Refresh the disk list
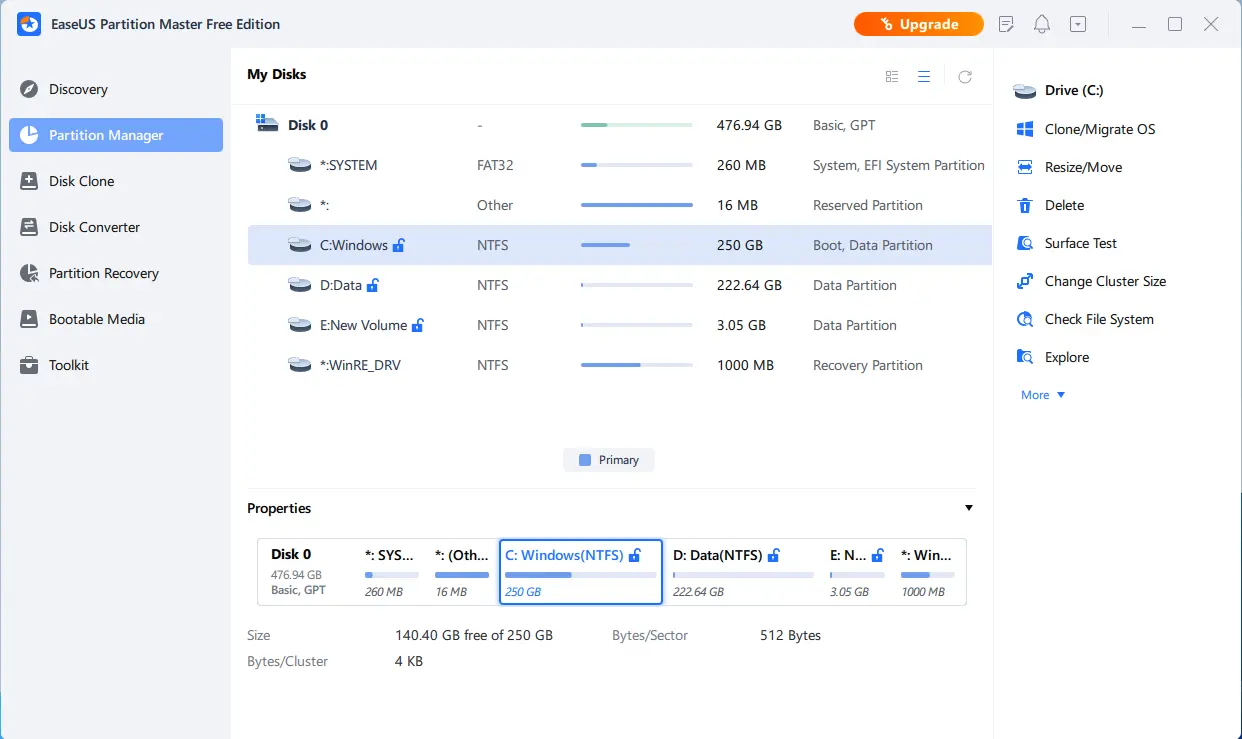 pyautogui.click(x=965, y=76)
